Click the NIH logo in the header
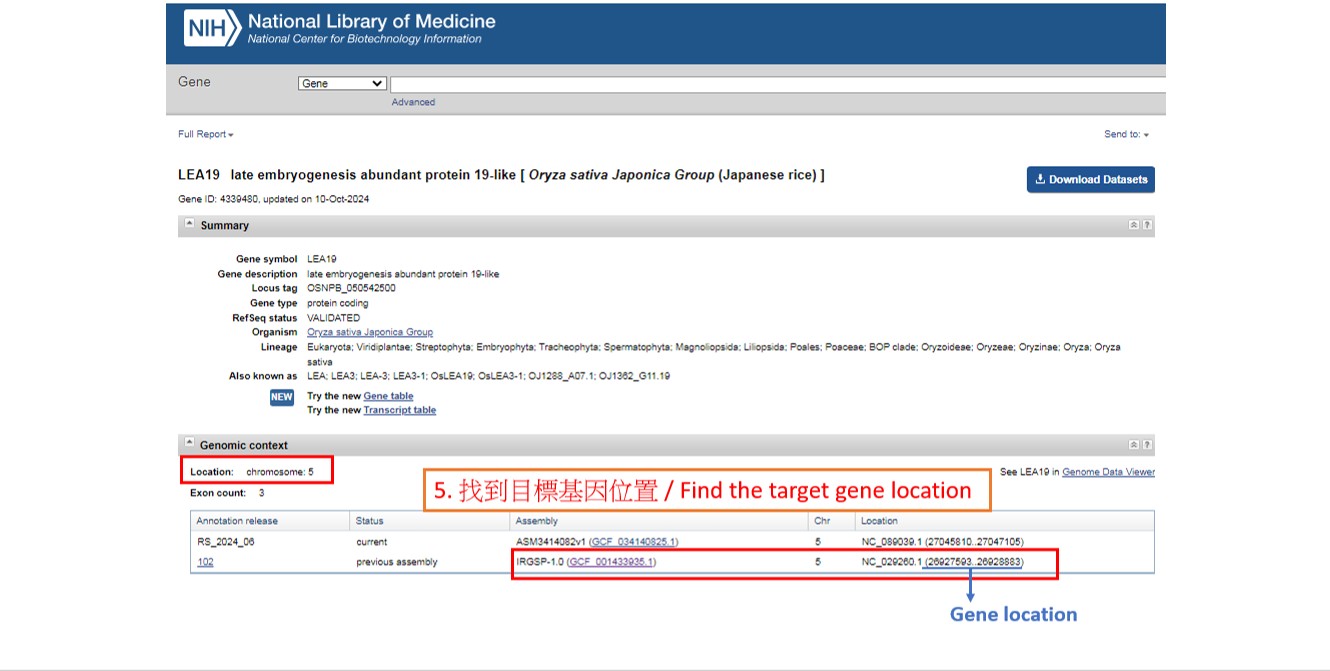Viewport: 1330px width, 671px height. [x=212, y=28]
